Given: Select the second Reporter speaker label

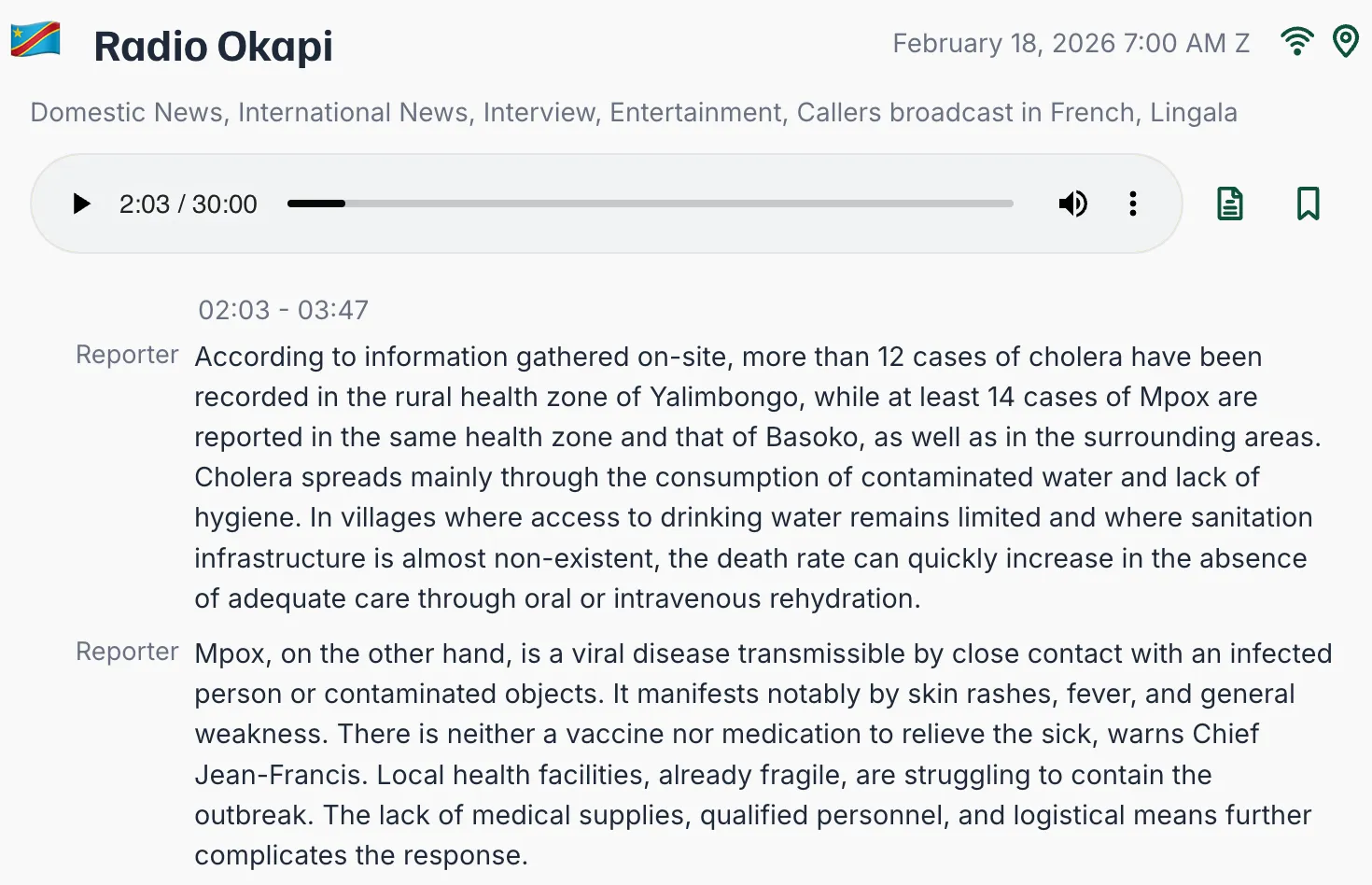Looking at the screenshot, I should pos(127,652).
